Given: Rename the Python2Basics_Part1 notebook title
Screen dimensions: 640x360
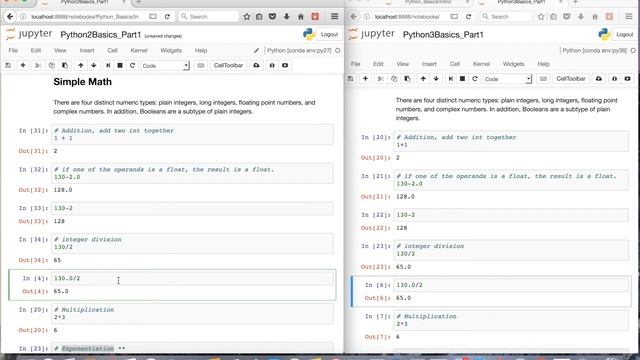Looking at the screenshot, I should pyautogui.click(x=101, y=35).
